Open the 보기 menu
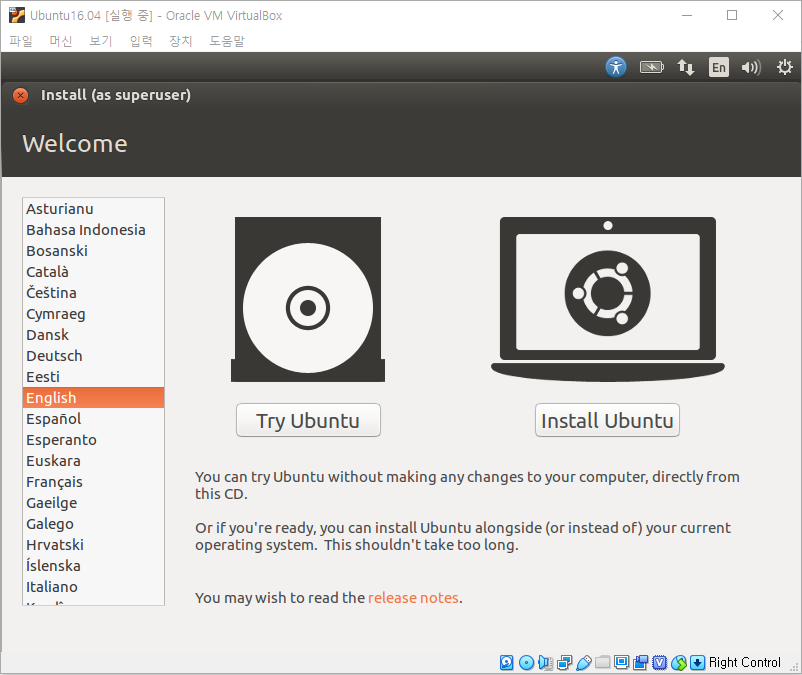The width and height of the screenshot is (802, 675). pyautogui.click(x=101, y=41)
